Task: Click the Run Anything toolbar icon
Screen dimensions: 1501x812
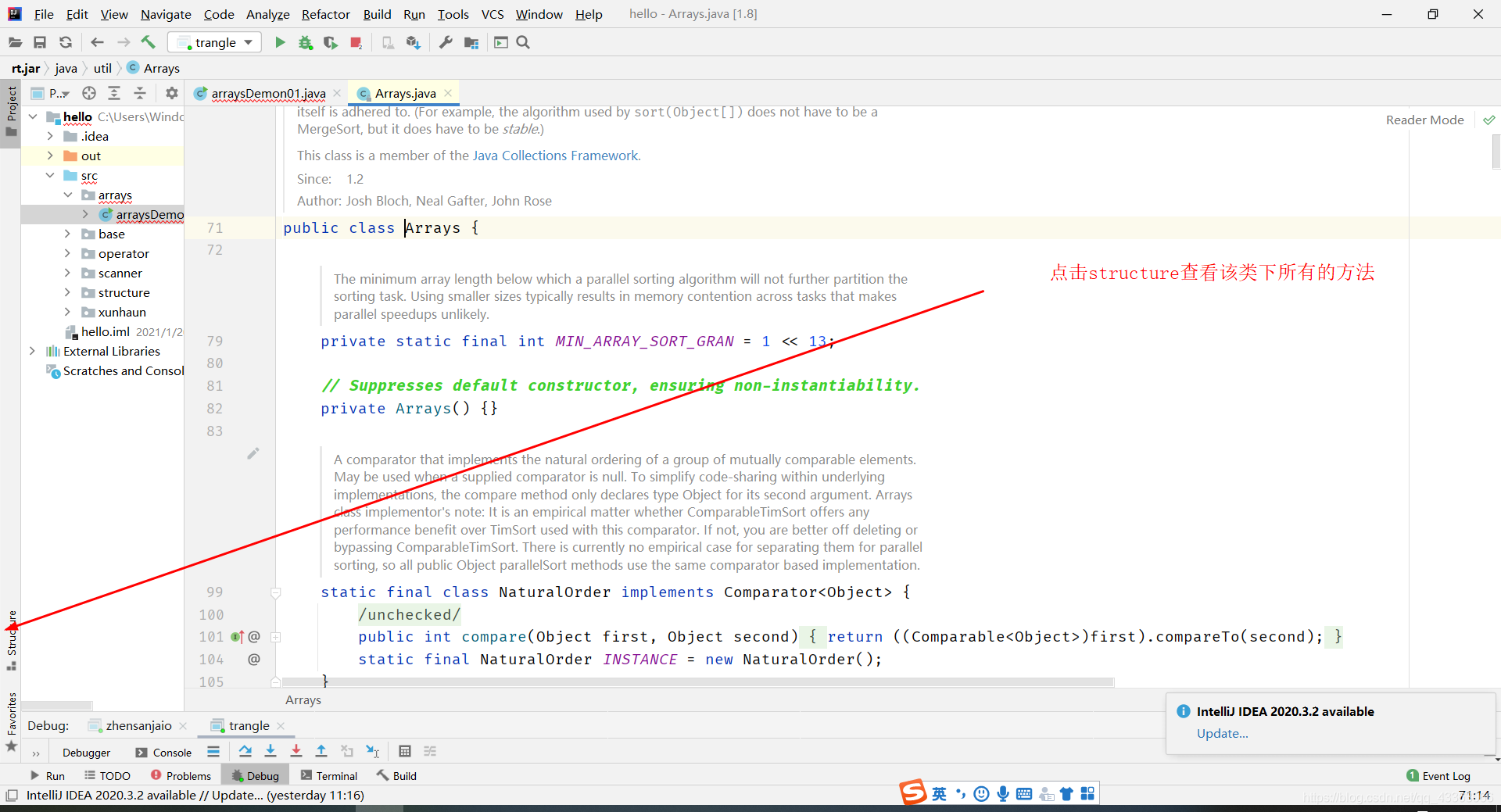Action: [x=501, y=42]
